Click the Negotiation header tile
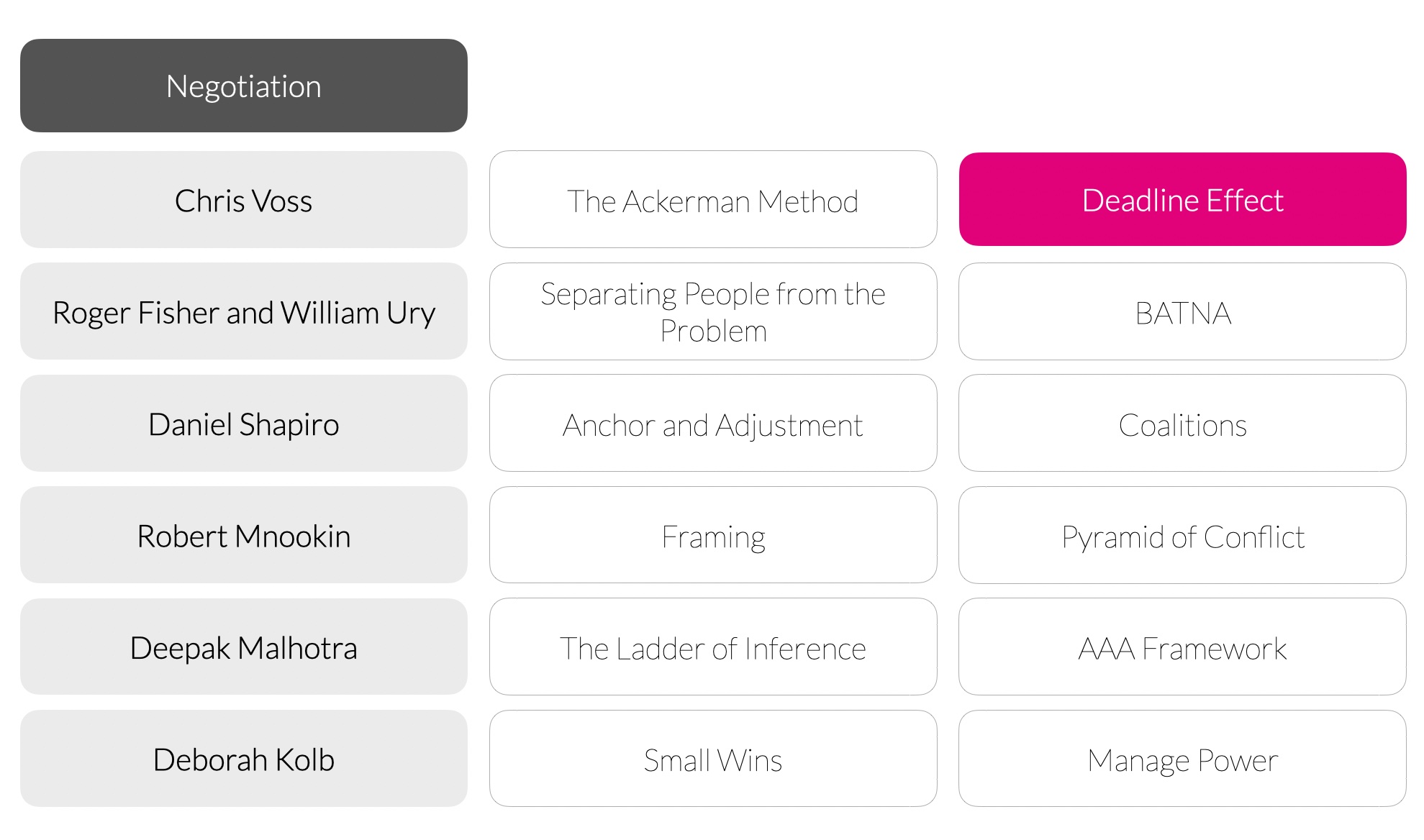 [x=243, y=86]
